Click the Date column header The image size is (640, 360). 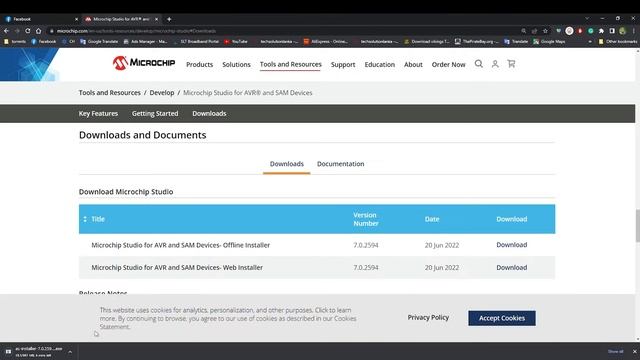(x=432, y=219)
